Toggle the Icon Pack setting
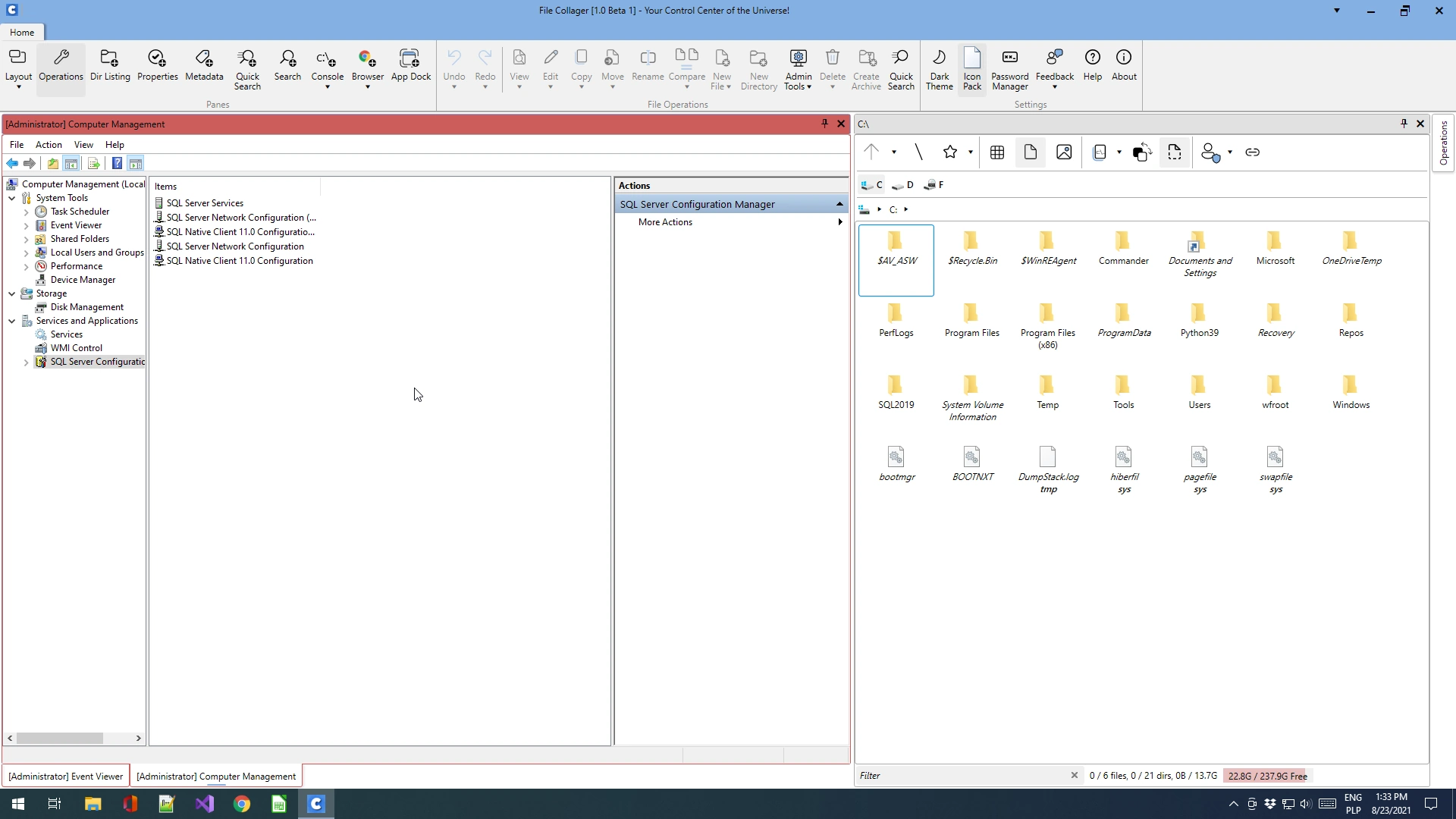Screen dimensions: 1456x819 972,68
